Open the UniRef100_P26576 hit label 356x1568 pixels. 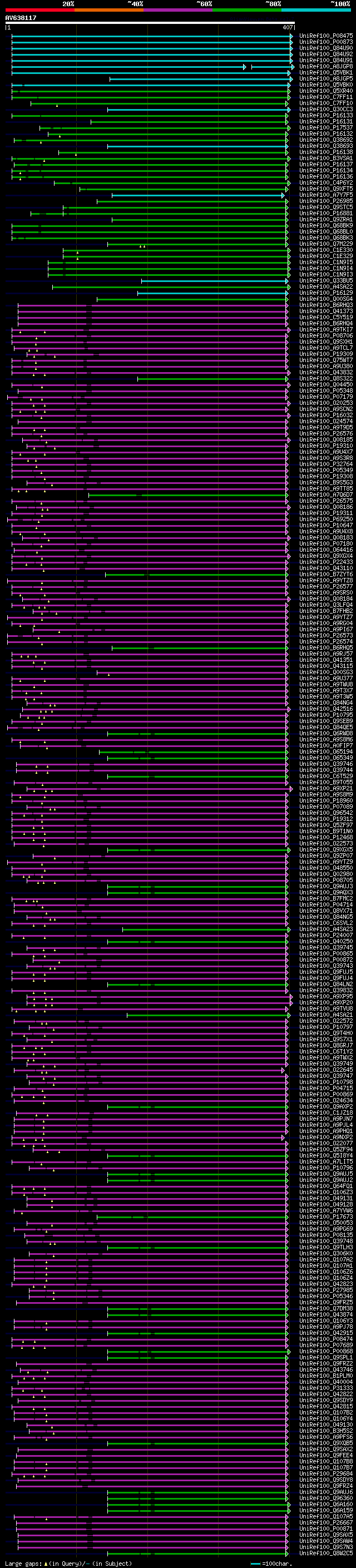click(326, 434)
